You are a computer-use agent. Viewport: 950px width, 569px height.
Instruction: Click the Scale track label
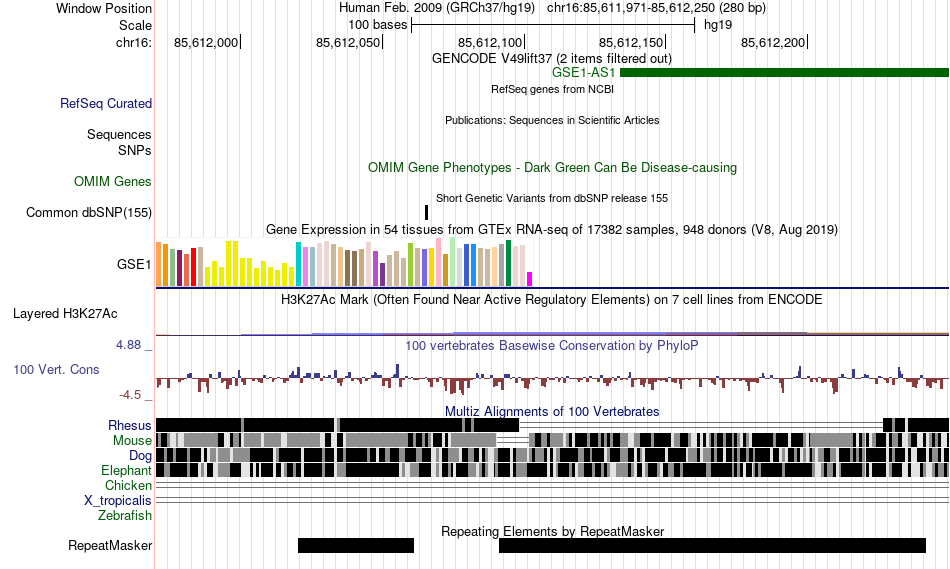click(135, 25)
